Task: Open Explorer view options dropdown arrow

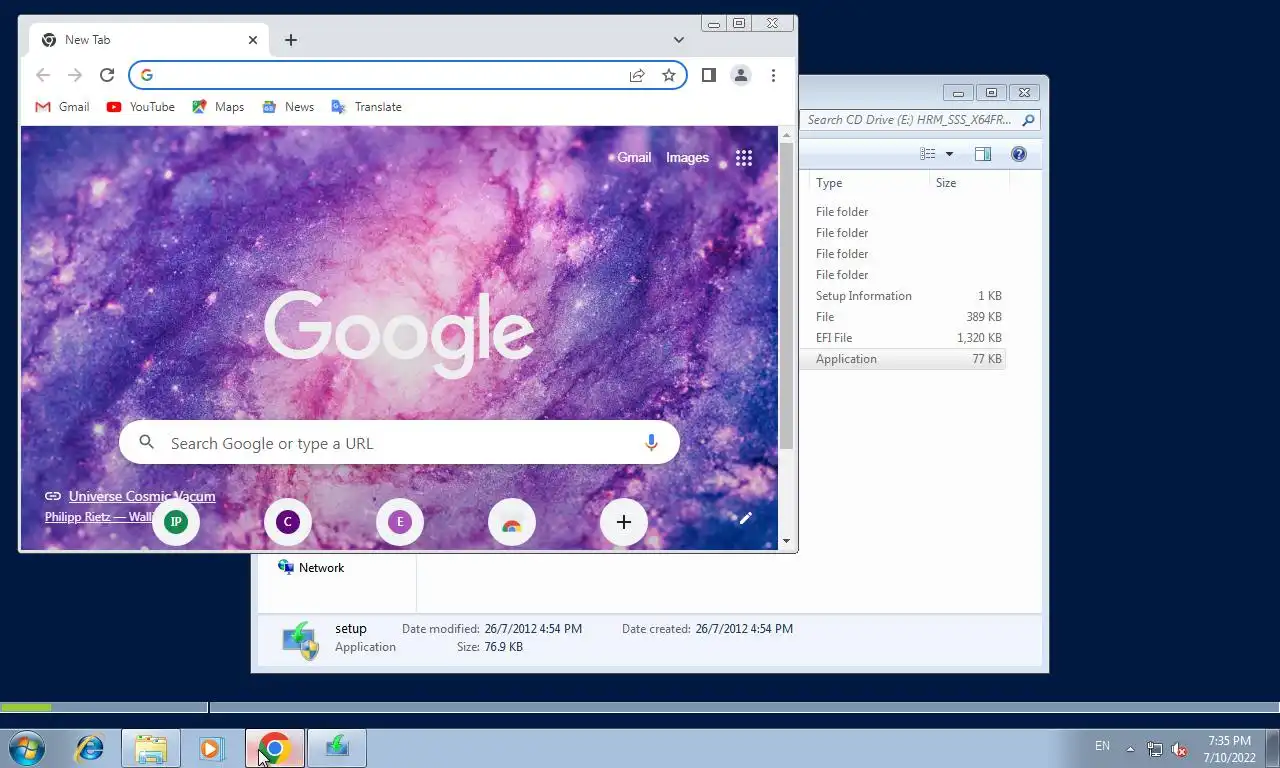Action: click(949, 154)
